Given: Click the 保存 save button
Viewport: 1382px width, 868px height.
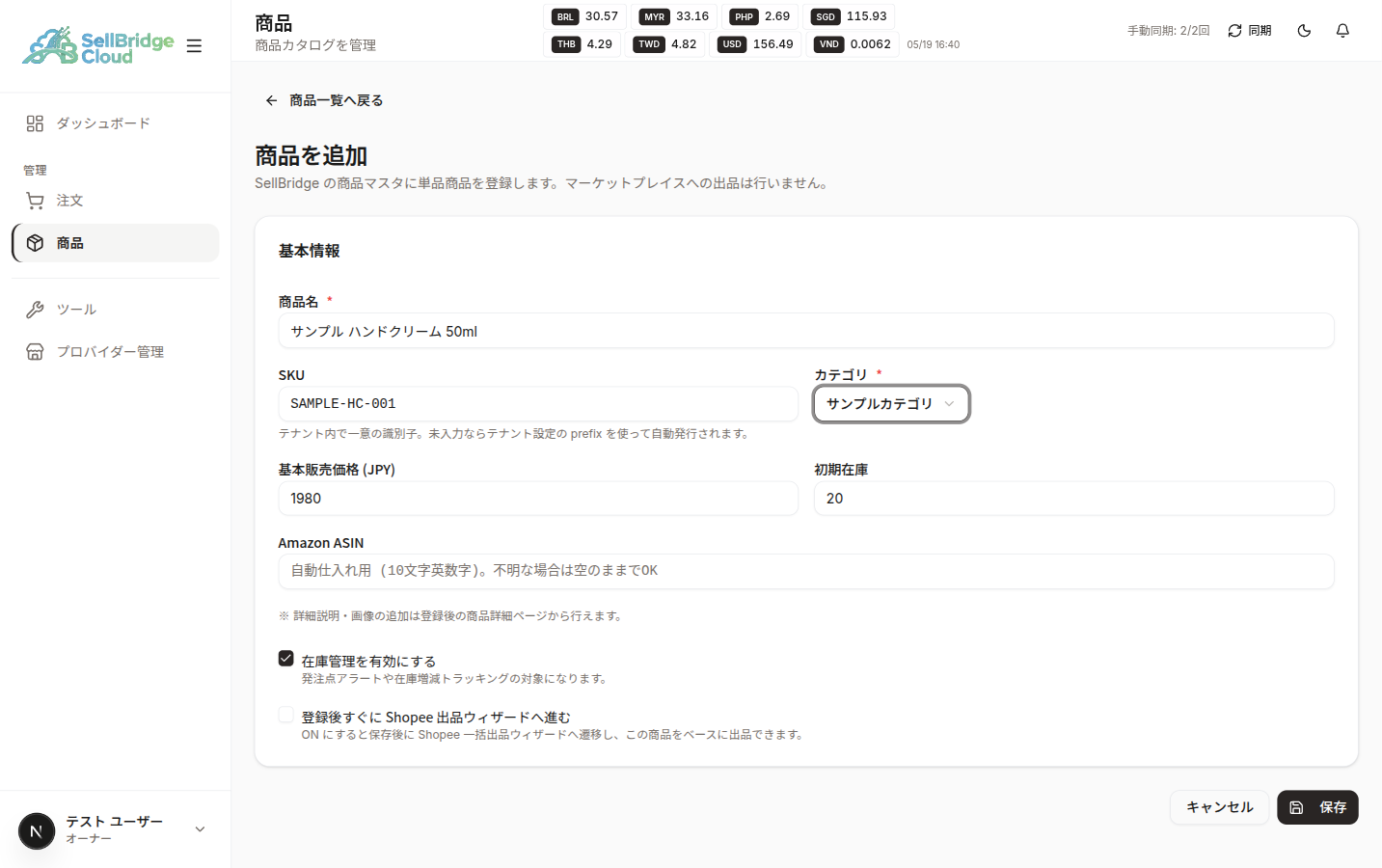Looking at the screenshot, I should coord(1317,807).
